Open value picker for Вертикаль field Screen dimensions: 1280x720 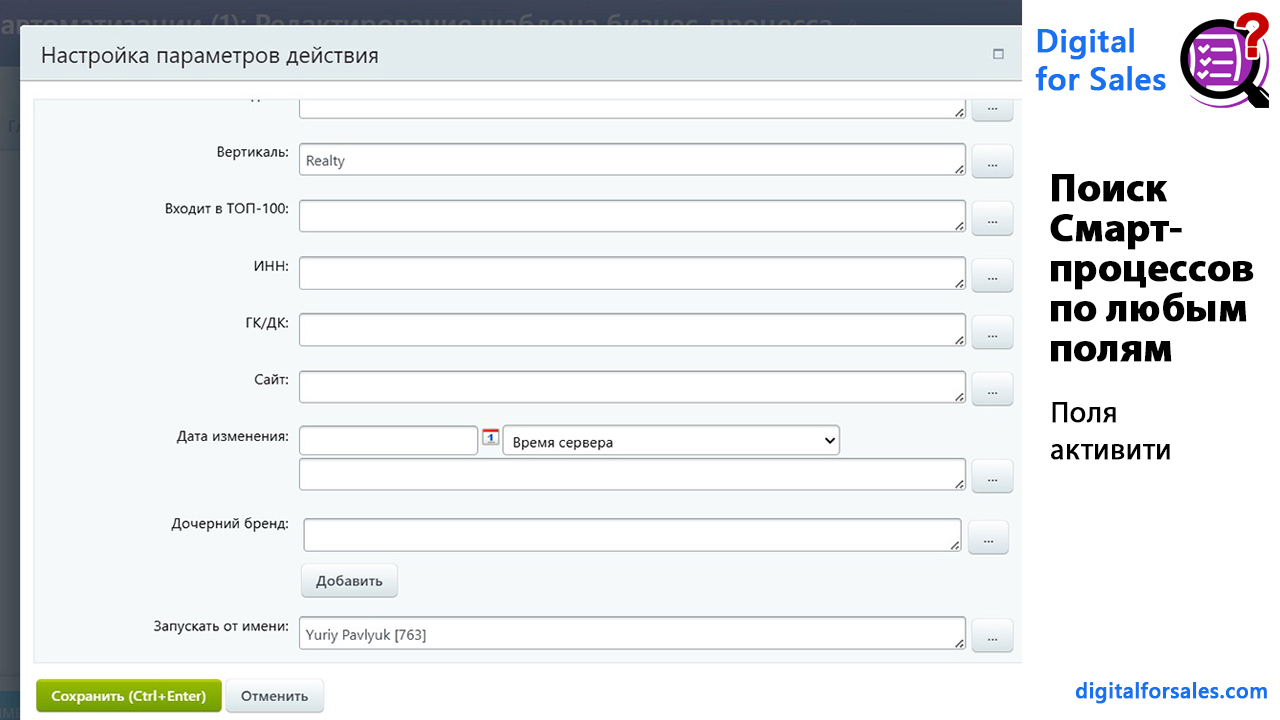click(992, 161)
